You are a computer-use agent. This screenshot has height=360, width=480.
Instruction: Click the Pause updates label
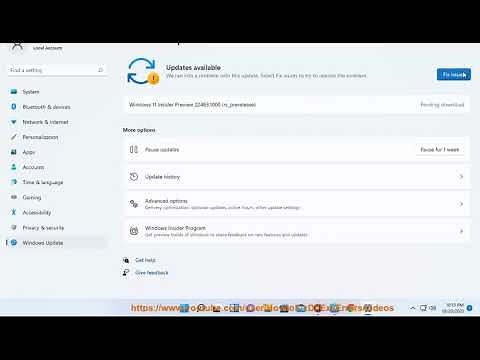[162, 150]
